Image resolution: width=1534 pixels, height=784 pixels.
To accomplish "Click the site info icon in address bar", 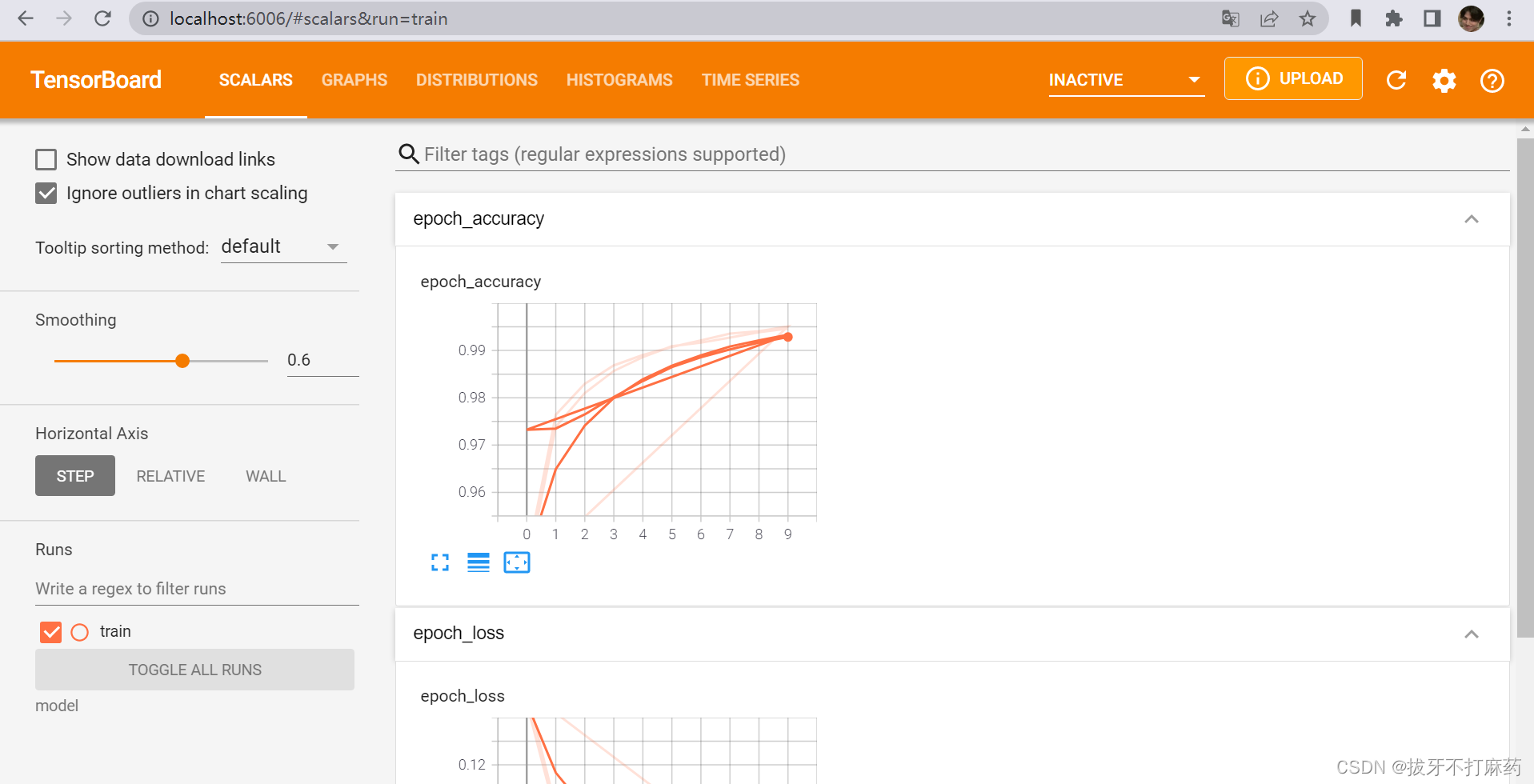I will click(150, 18).
